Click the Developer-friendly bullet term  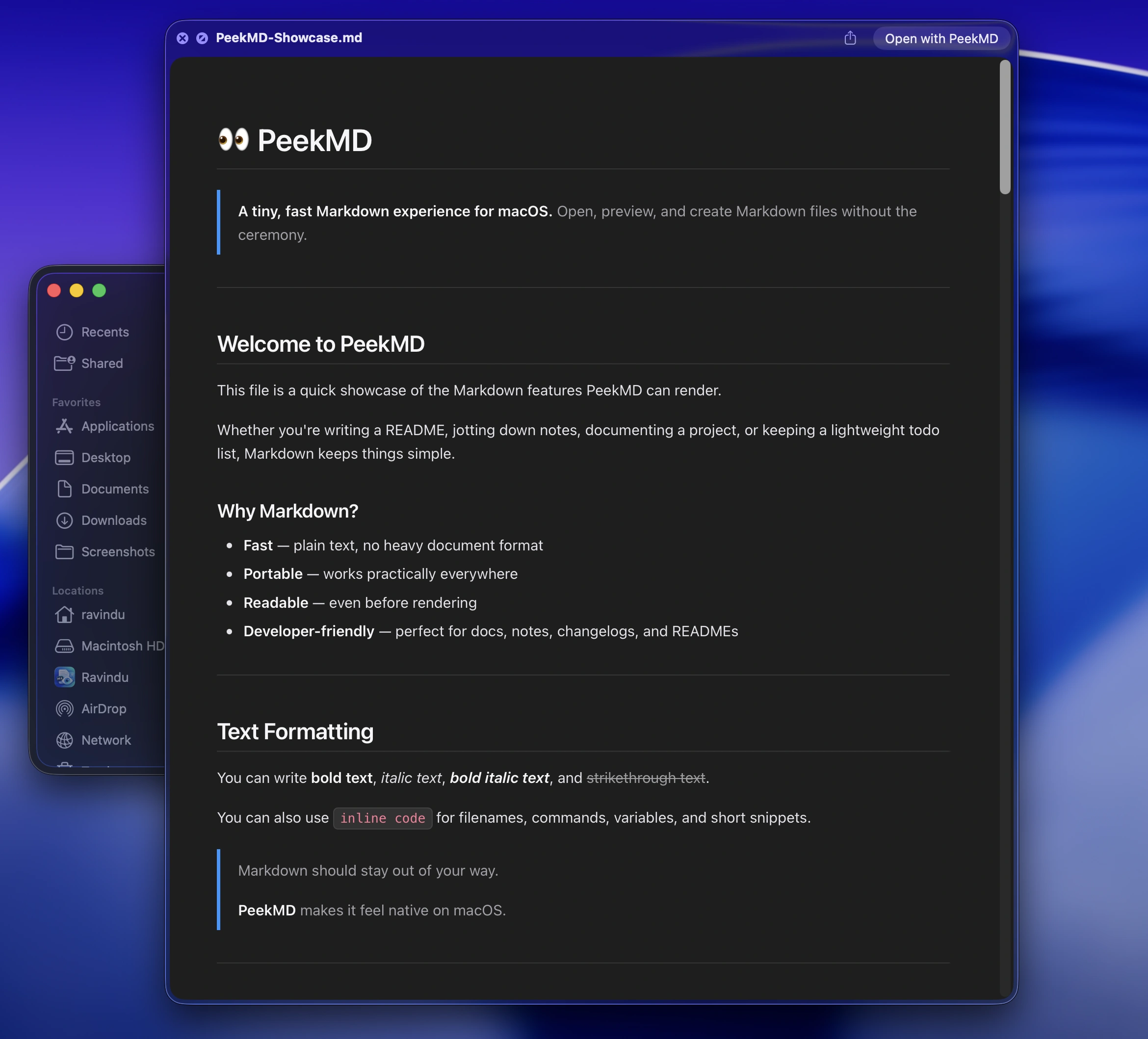coord(309,631)
